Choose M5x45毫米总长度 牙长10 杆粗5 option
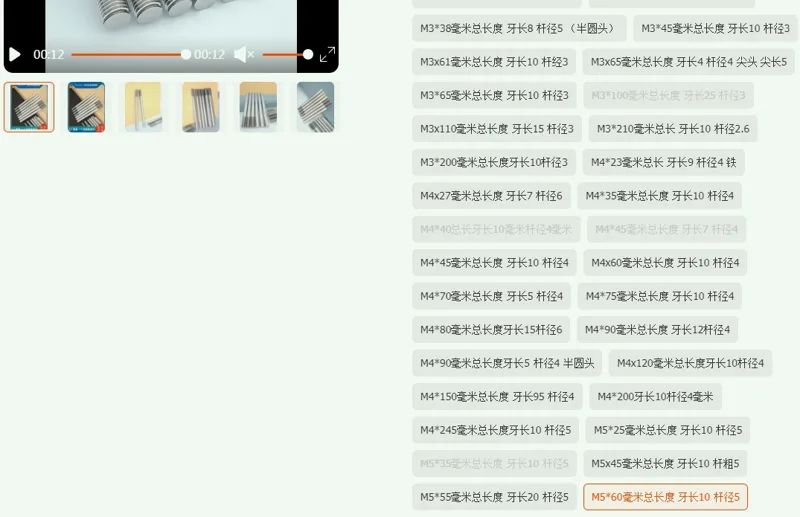This screenshot has height=517, width=800. coord(665,463)
